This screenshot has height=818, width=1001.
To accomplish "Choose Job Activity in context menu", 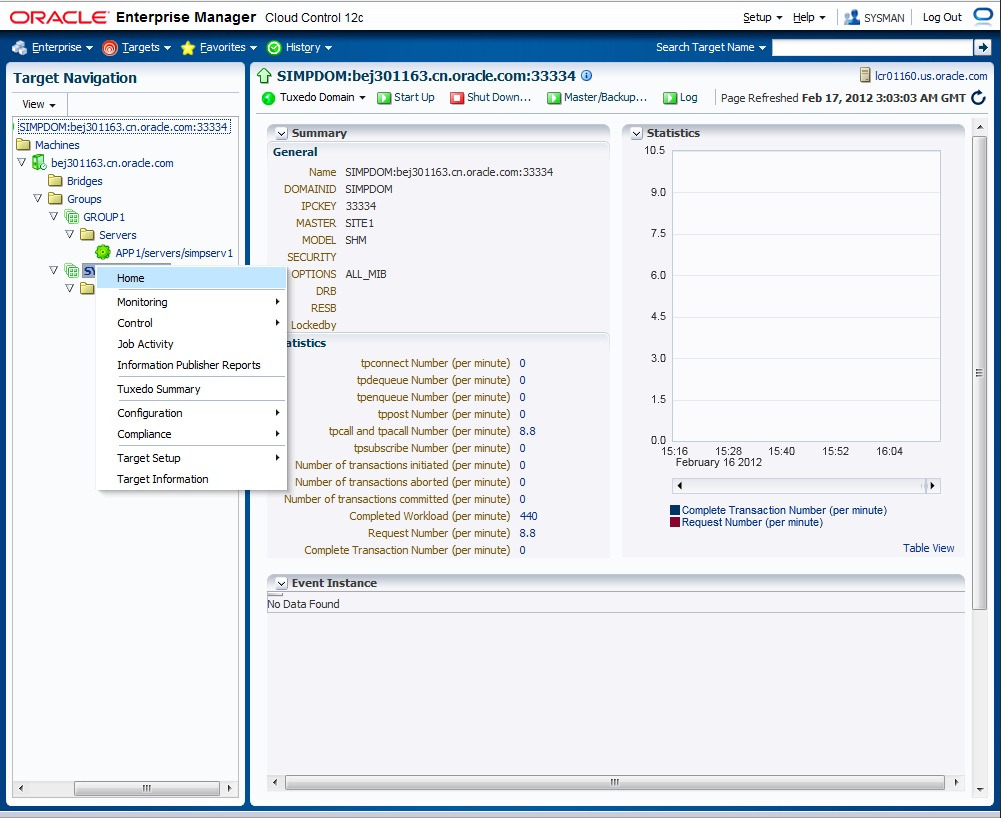I will pos(145,344).
